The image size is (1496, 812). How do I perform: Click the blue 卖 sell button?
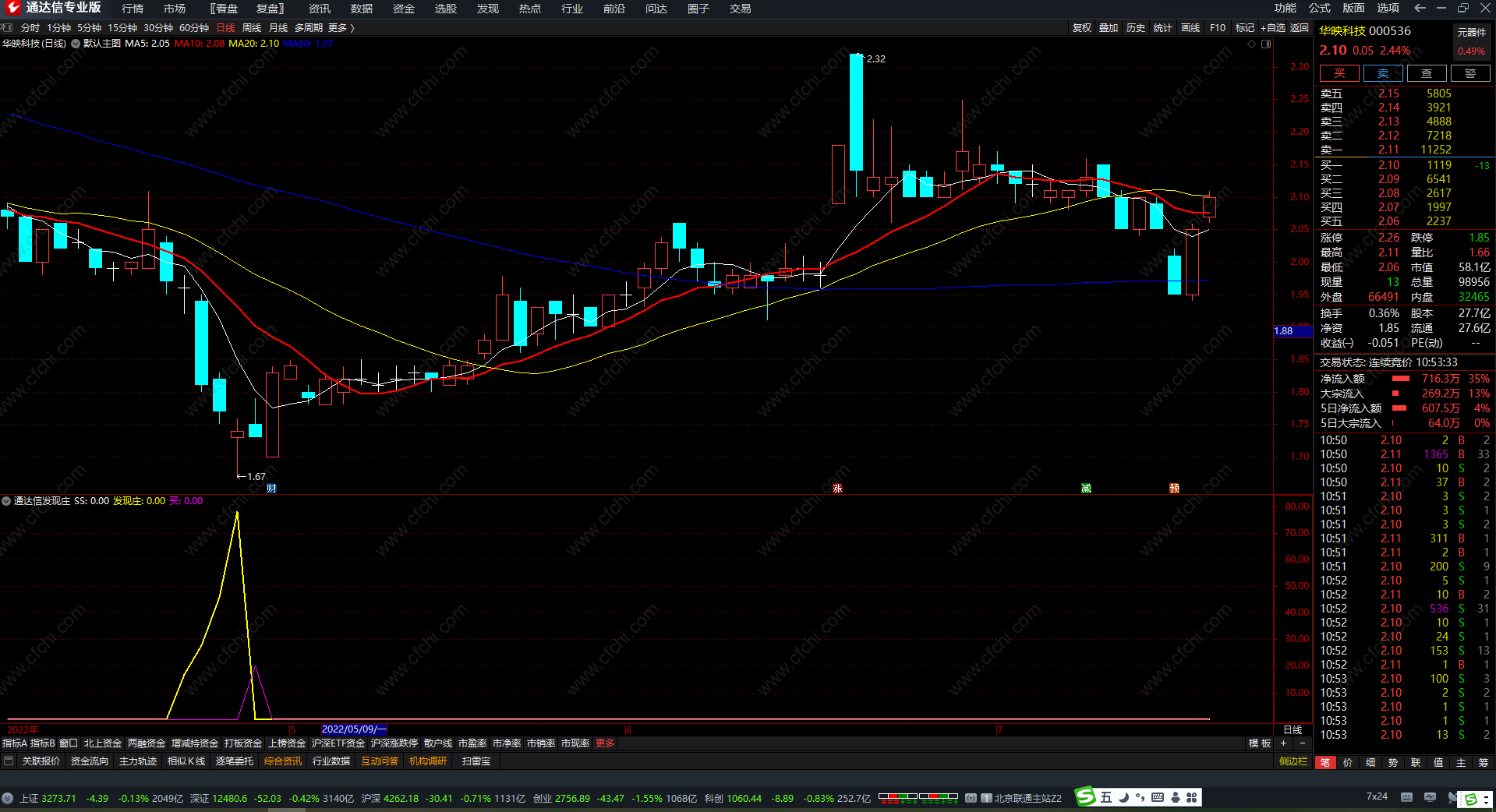coord(1383,73)
